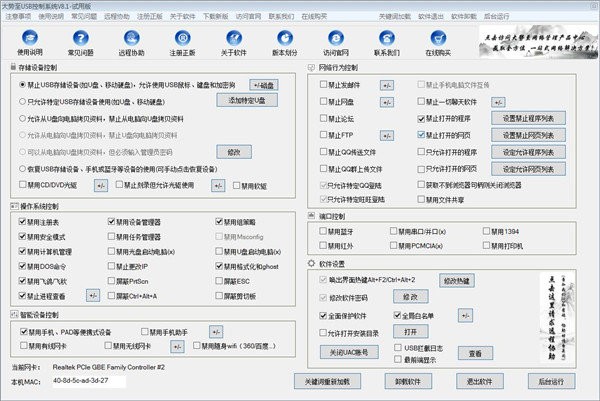Screen dimensions: 600x401
Task: Click the 设置禁止程序列表 button
Action: click(x=526, y=116)
